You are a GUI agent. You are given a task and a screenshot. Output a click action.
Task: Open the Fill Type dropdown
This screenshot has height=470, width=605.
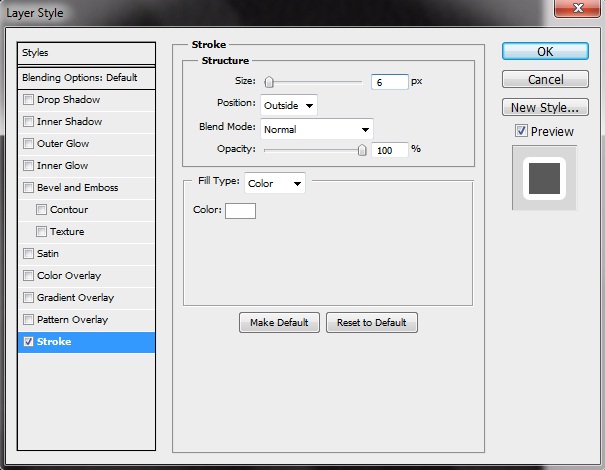(x=275, y=183)
